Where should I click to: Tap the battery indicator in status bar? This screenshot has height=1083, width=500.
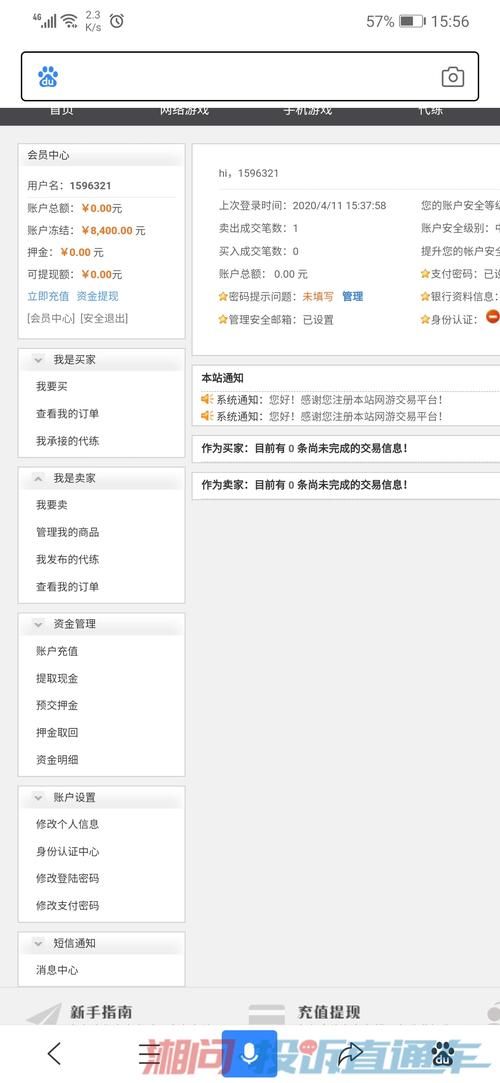[x=412, y=21]
